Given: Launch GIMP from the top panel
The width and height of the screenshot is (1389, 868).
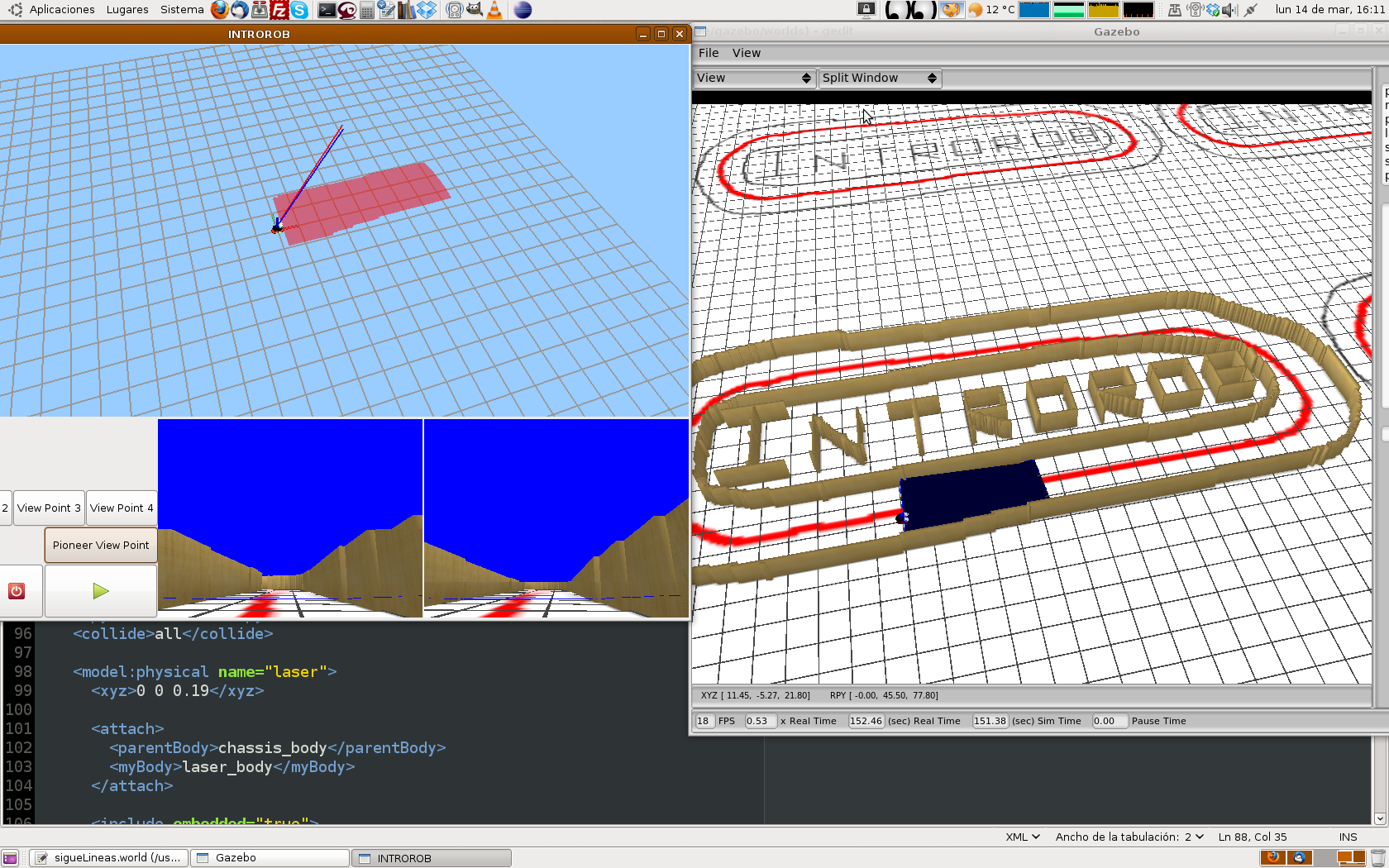Looking at the screenshot, I should [x=475, y=10].
